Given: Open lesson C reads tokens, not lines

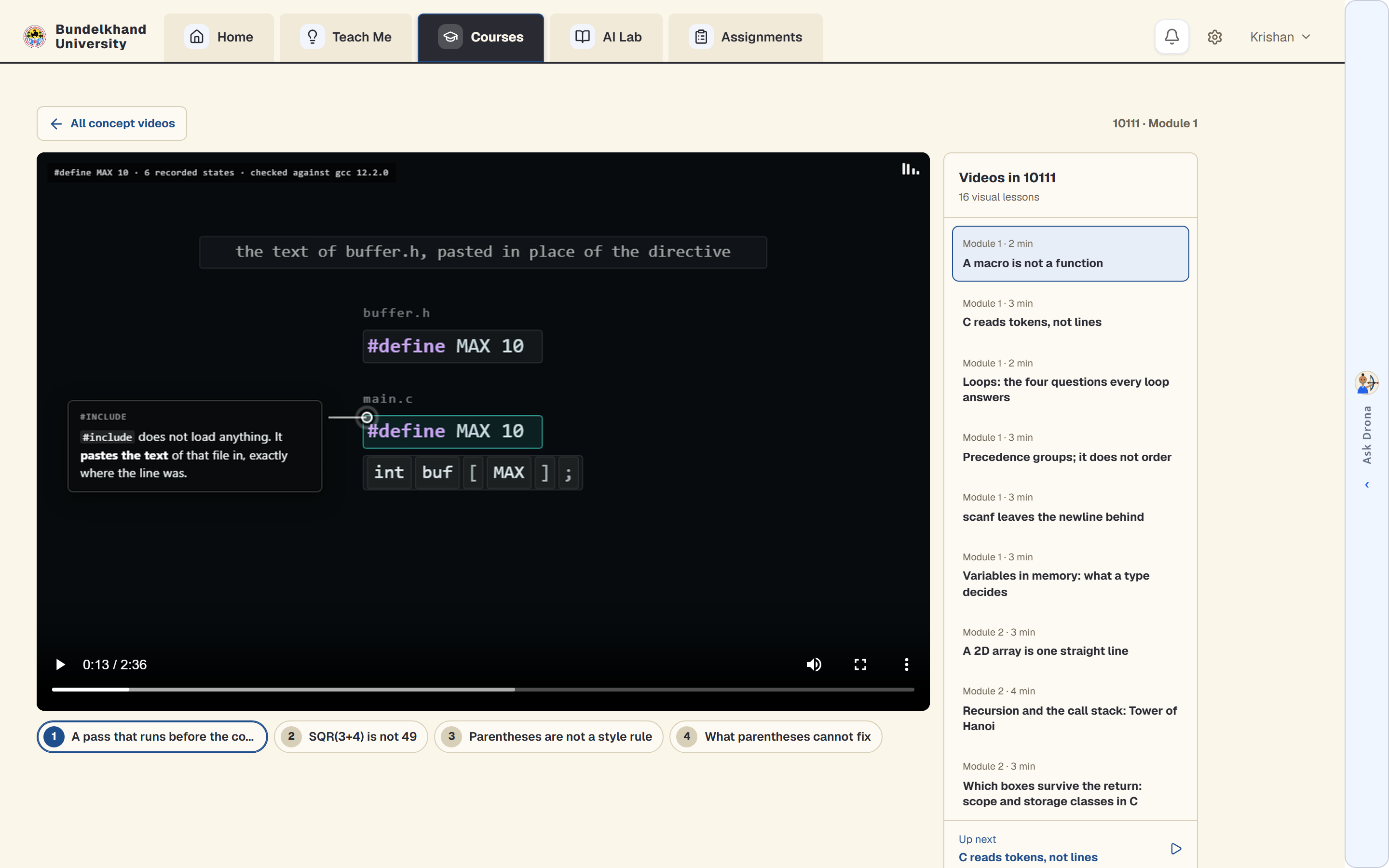Looking at the screenshot, I should (1070, 313).
